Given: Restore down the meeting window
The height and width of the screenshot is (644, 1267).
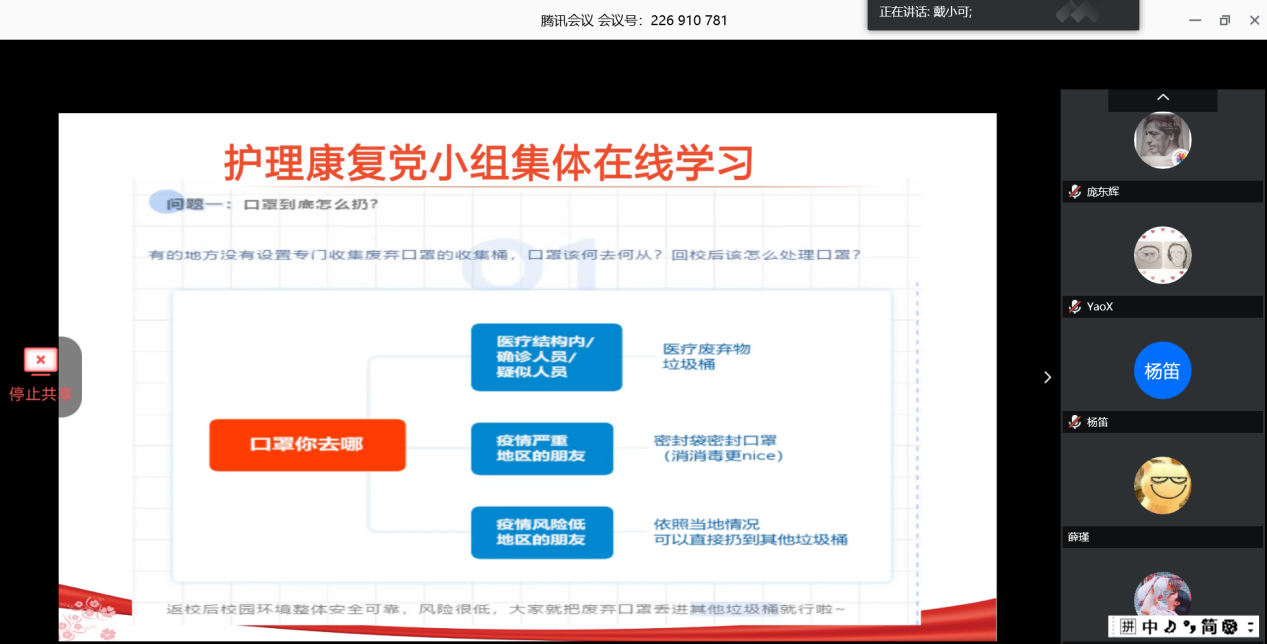Looking at the screenshot, I should tap(1225, 20).
